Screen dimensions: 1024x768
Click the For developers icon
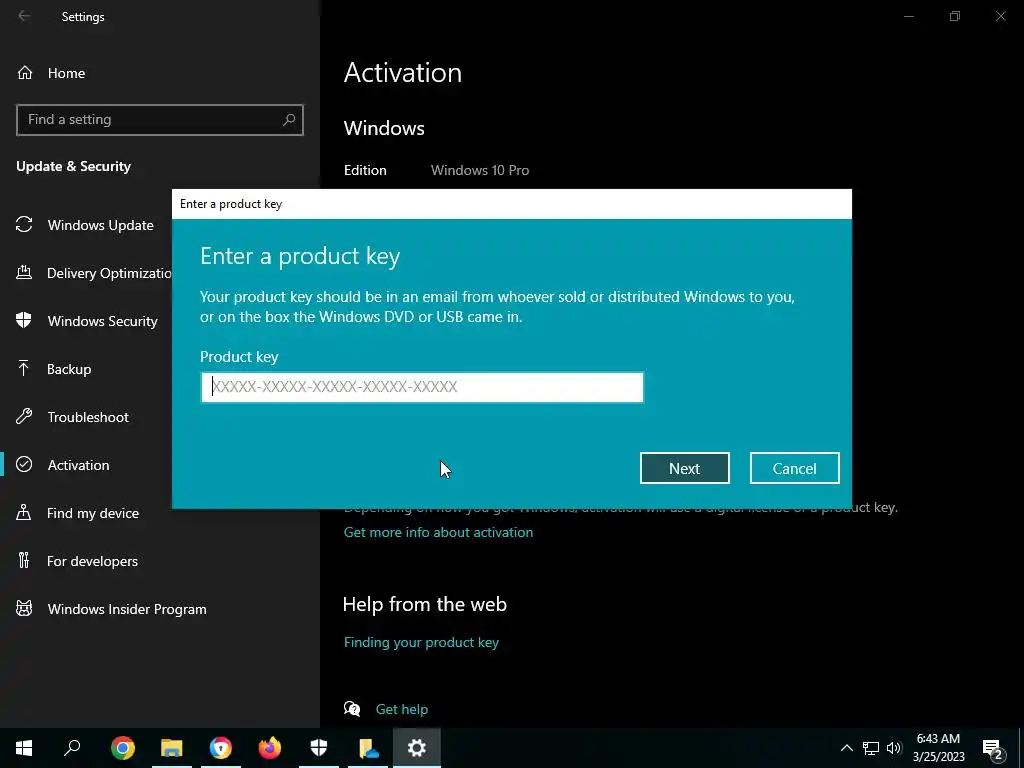(x=24, y=560)
